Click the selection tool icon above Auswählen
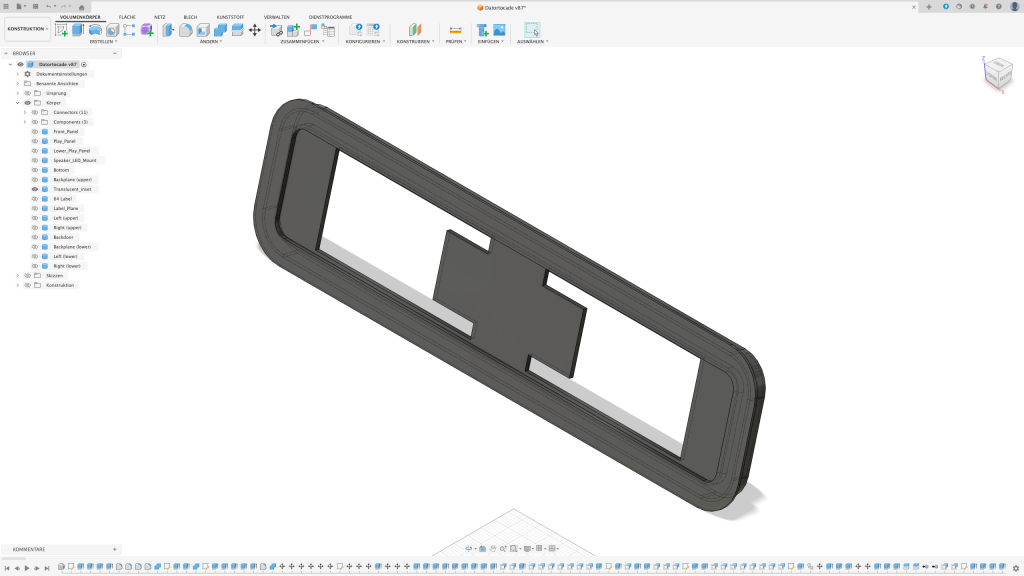Image resolution: width=1024 pixels, height=576 pixels. (531, 30)
